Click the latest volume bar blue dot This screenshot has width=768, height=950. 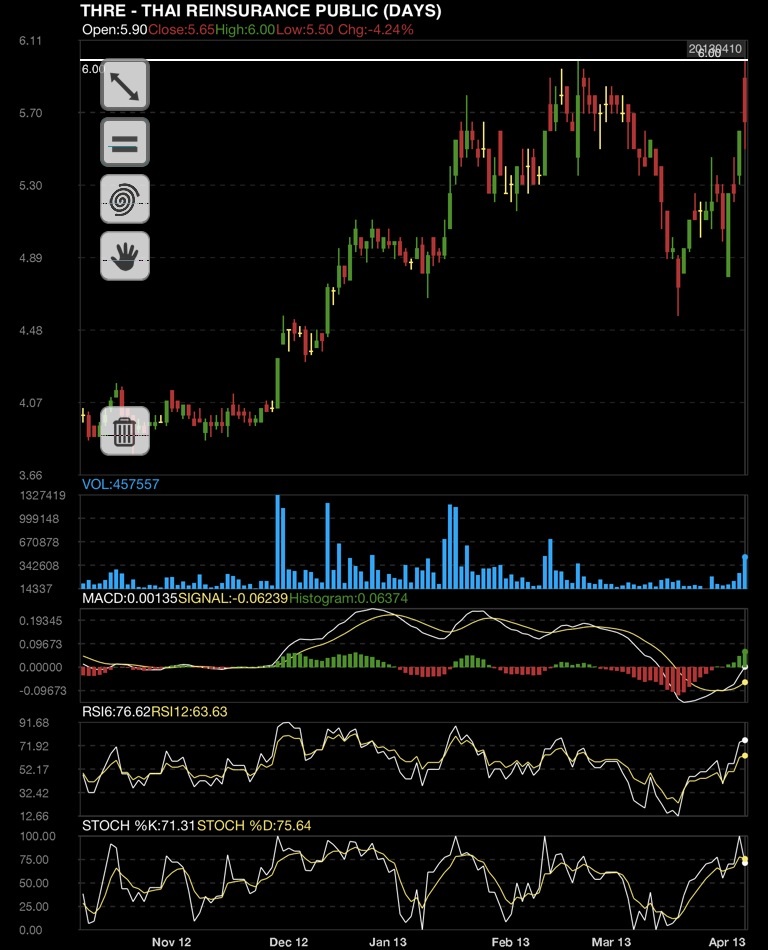pos(745,557)
